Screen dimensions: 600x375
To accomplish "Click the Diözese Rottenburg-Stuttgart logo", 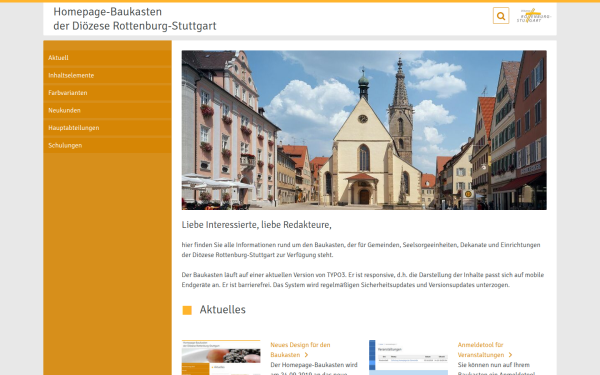I will pyautogui.click(x=534, y=16).
